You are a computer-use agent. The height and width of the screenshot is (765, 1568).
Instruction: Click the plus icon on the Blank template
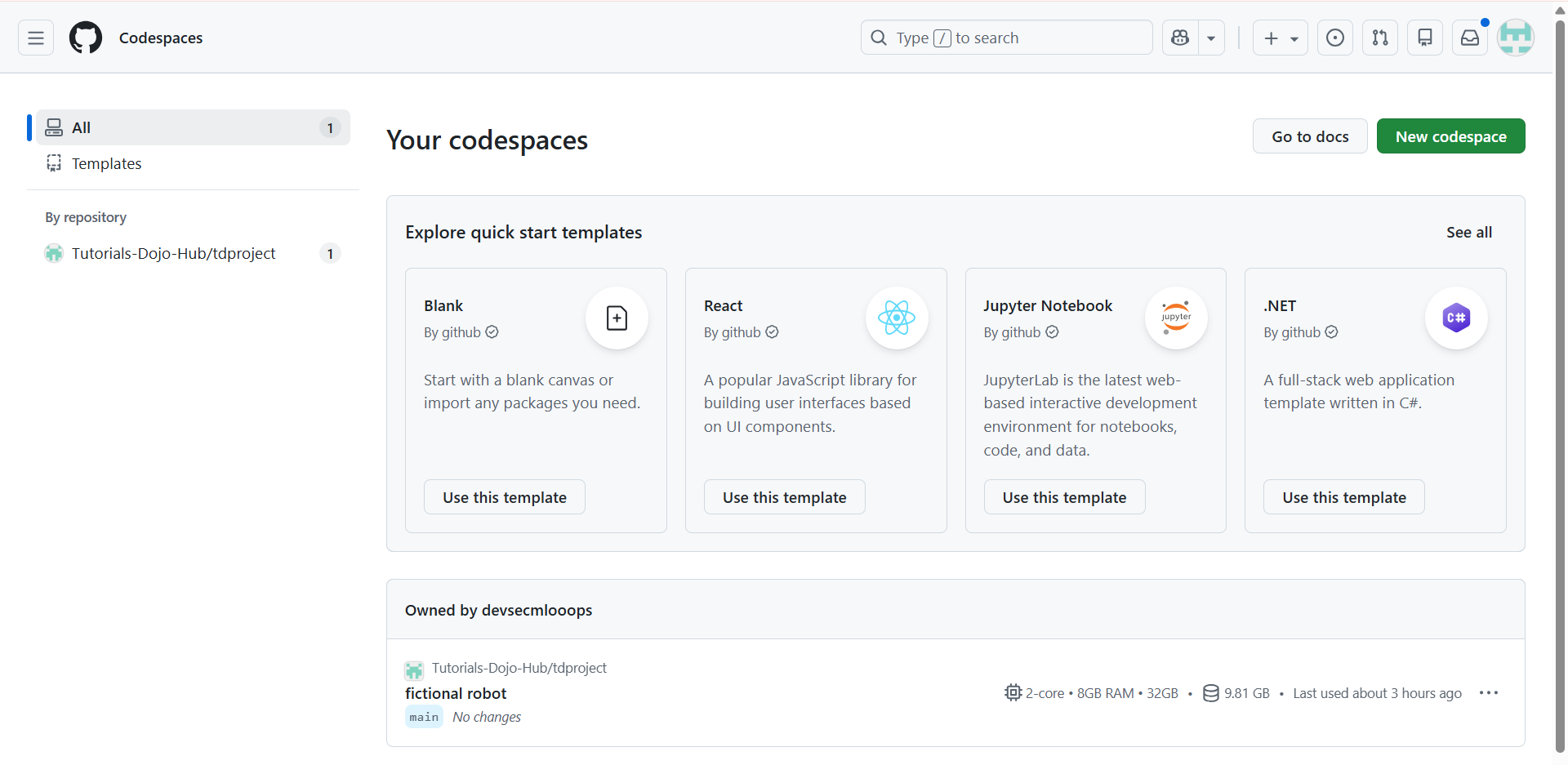[x=617, y=318]
